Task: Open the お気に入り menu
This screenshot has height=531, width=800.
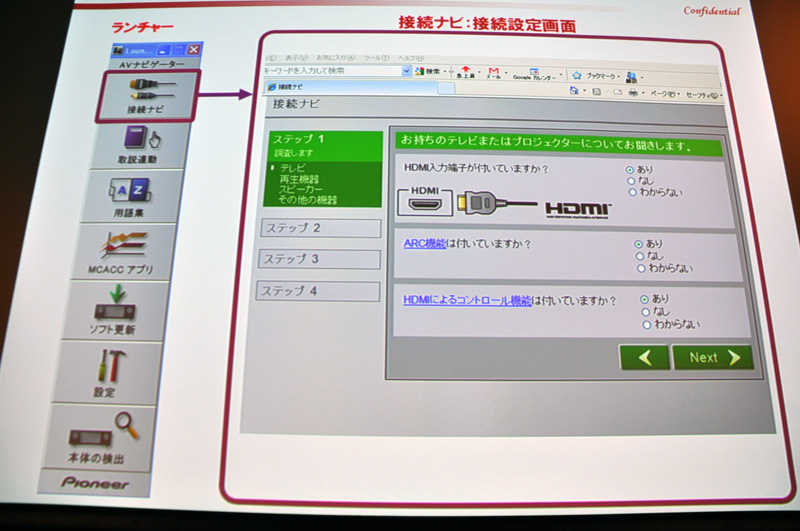Action: point(335,58)
